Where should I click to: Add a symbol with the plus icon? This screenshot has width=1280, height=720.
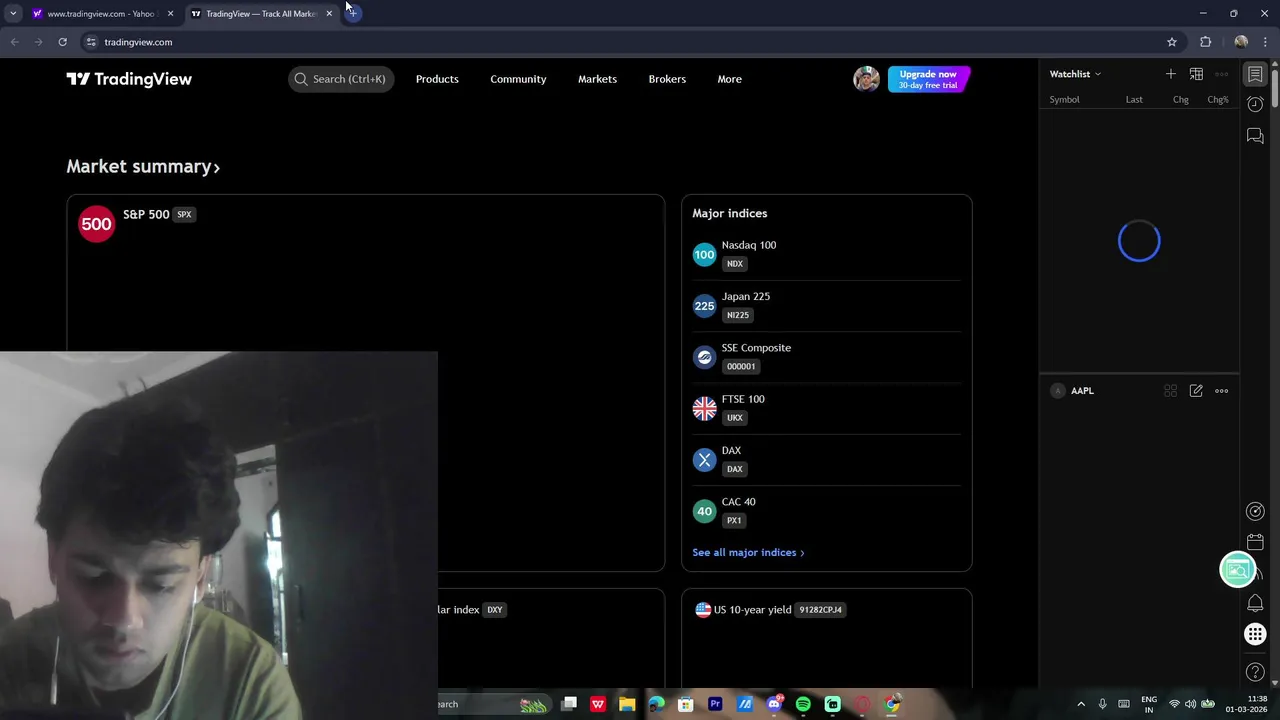tap(1170, 74)
